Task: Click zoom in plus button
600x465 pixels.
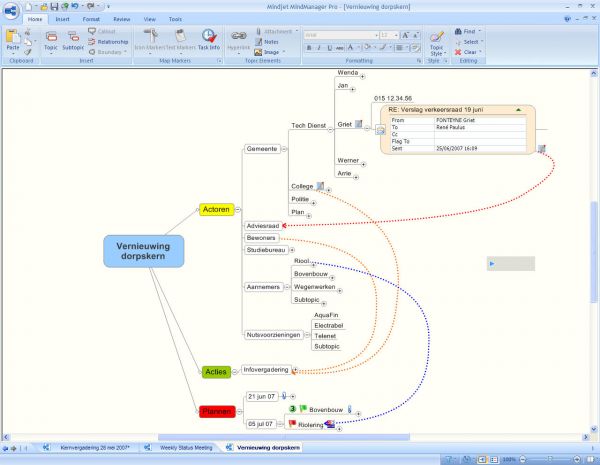Action: 577,459
